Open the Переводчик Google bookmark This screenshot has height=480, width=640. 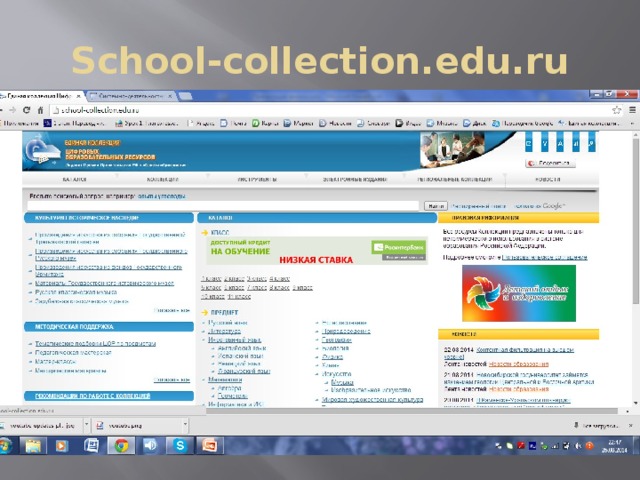click(x=522, y=123)
